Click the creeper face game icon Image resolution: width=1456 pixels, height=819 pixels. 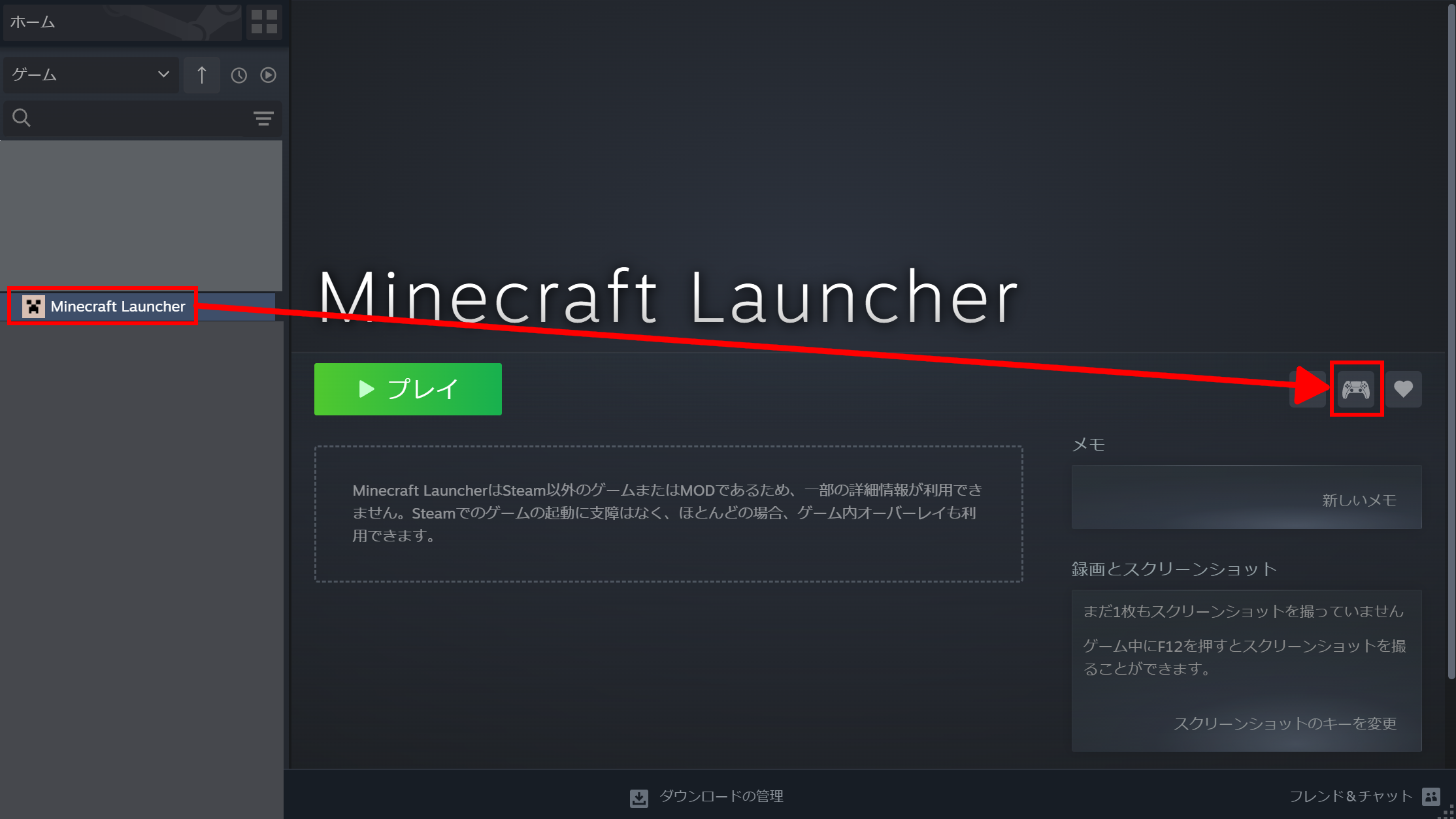click(x=33, y=306)
